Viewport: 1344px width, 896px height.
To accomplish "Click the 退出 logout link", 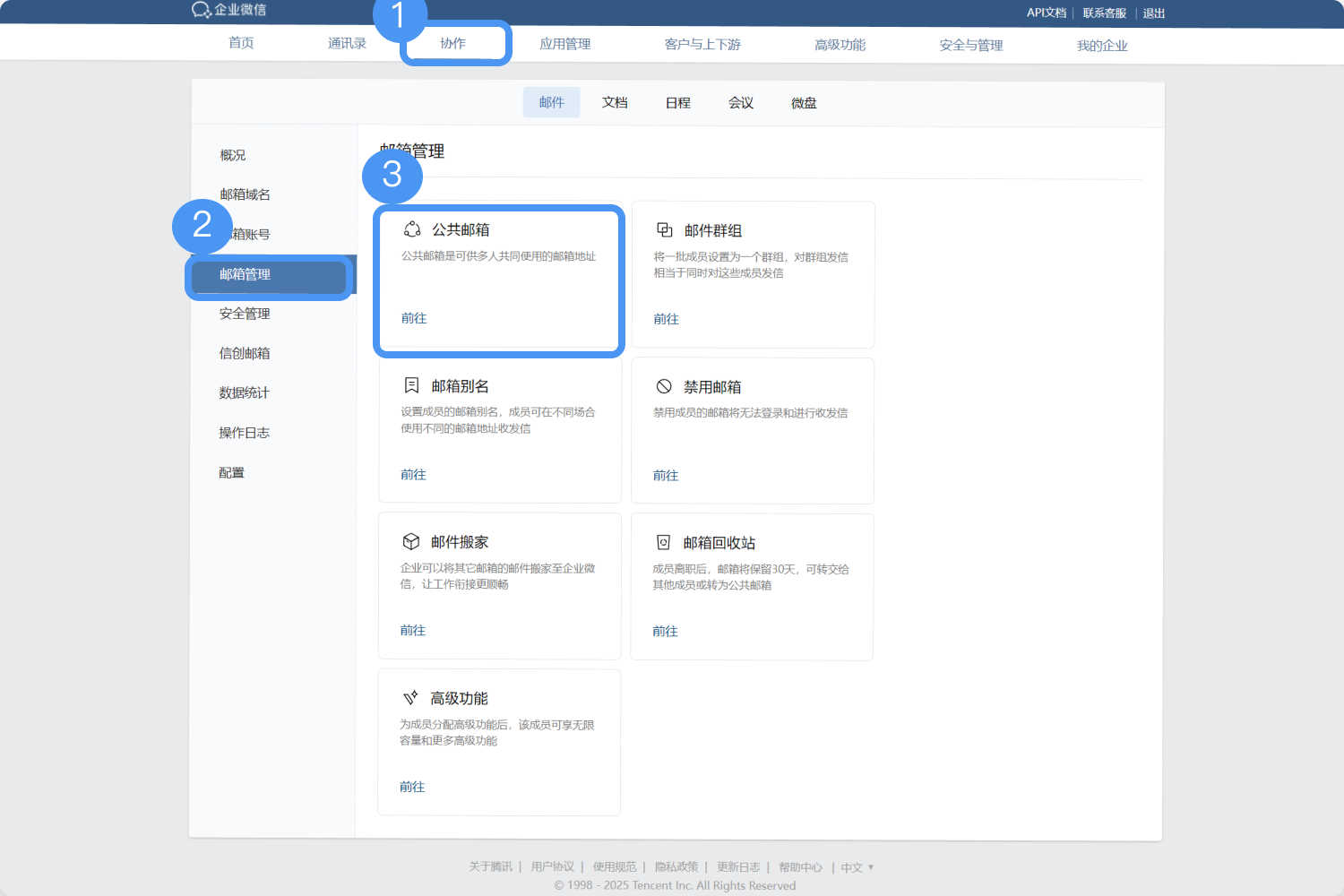I will [x=1153, y=13].
